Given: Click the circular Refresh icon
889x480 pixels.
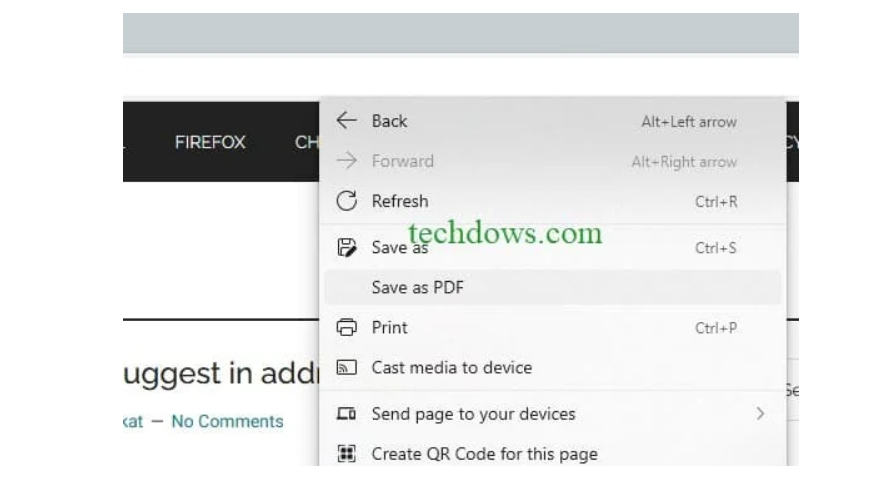Looking at the screenshot, I should pos(346,201).
